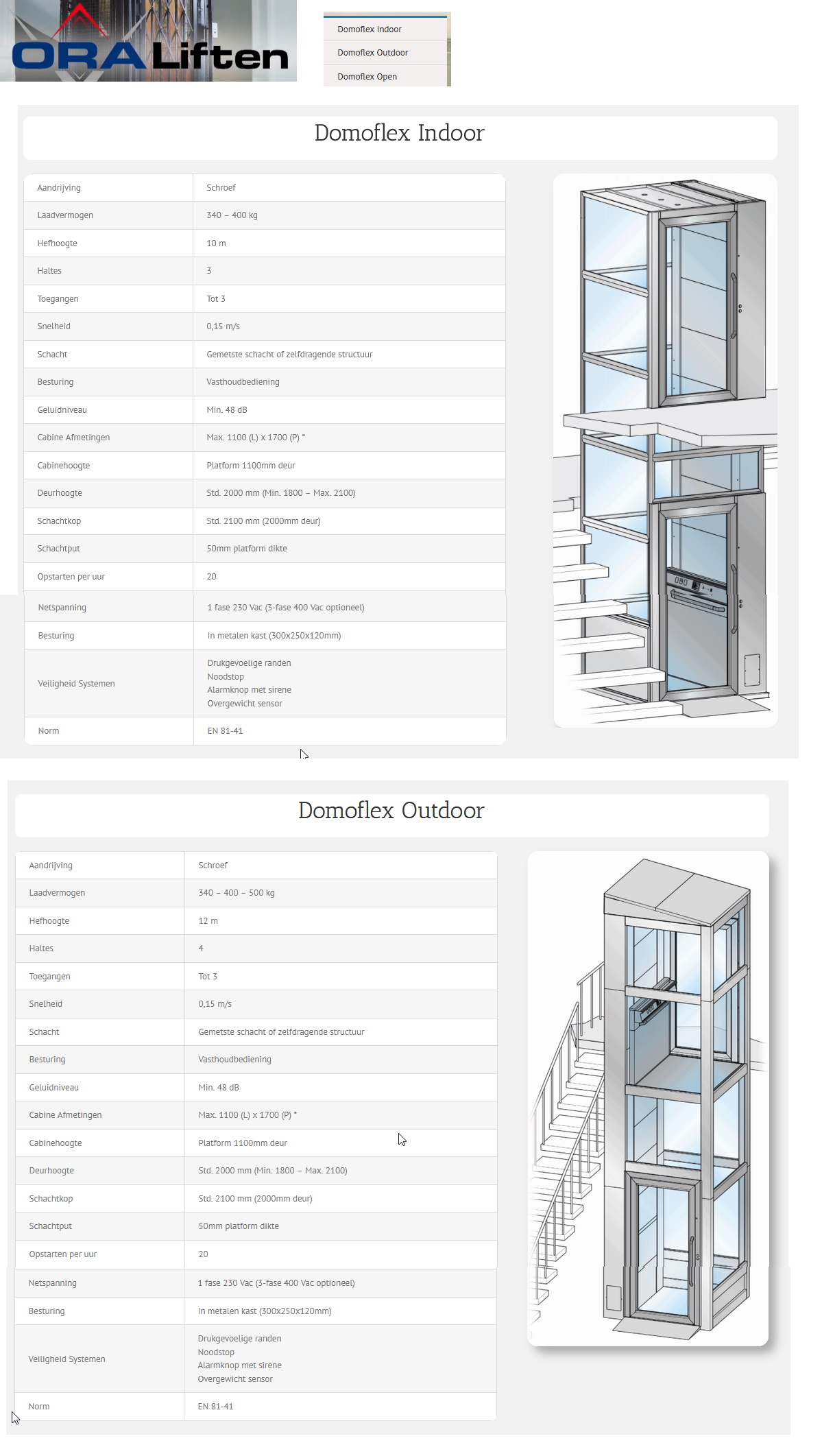822x1456 pixels.
Task: Click Outdoor Opstarten per uur label
Action: pyautogui.click(x=62, y=1254)
